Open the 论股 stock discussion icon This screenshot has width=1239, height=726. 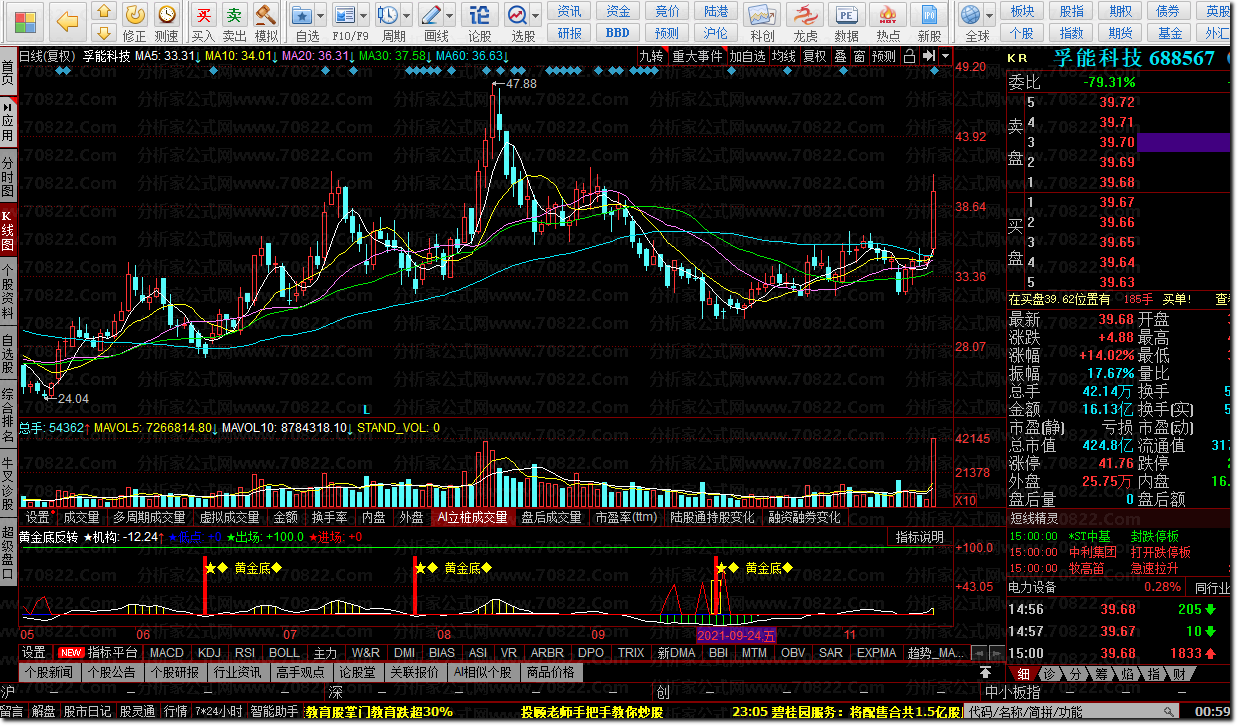[480, 15]
